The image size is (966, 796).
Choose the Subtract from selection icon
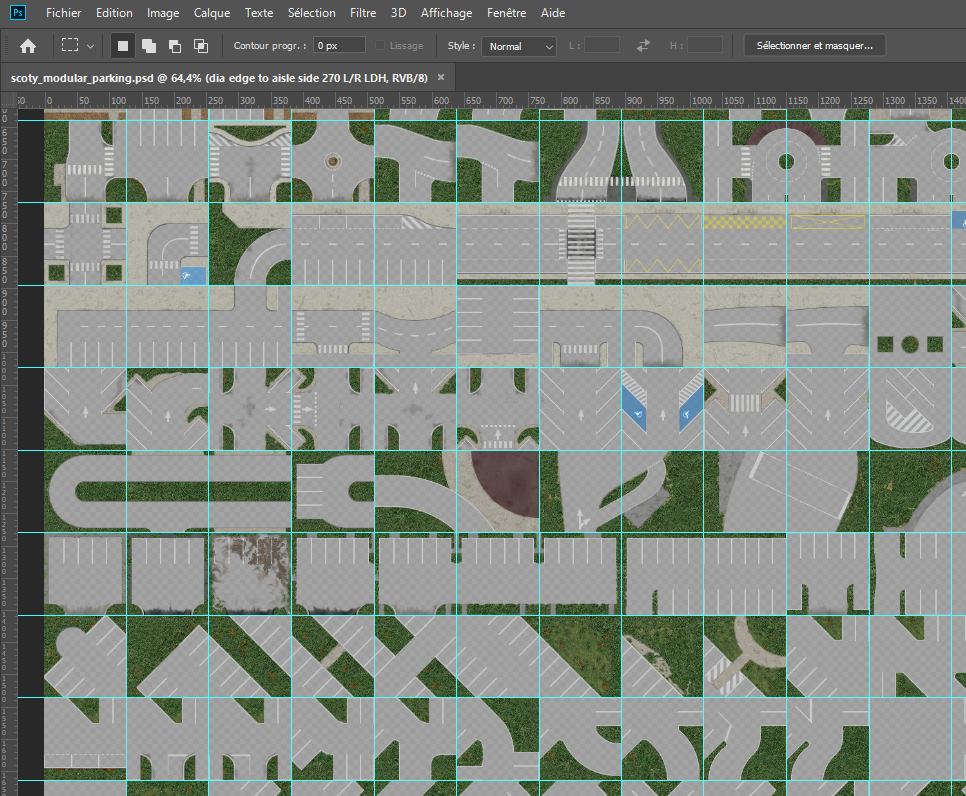175,46
